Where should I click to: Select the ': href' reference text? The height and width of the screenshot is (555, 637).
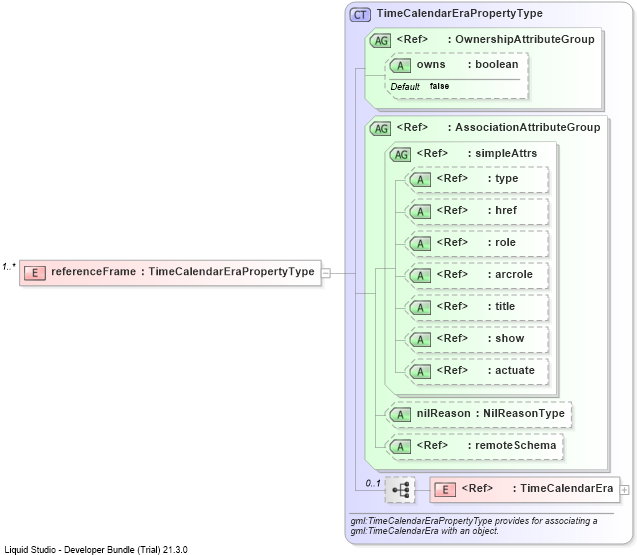tap(502, 210)
